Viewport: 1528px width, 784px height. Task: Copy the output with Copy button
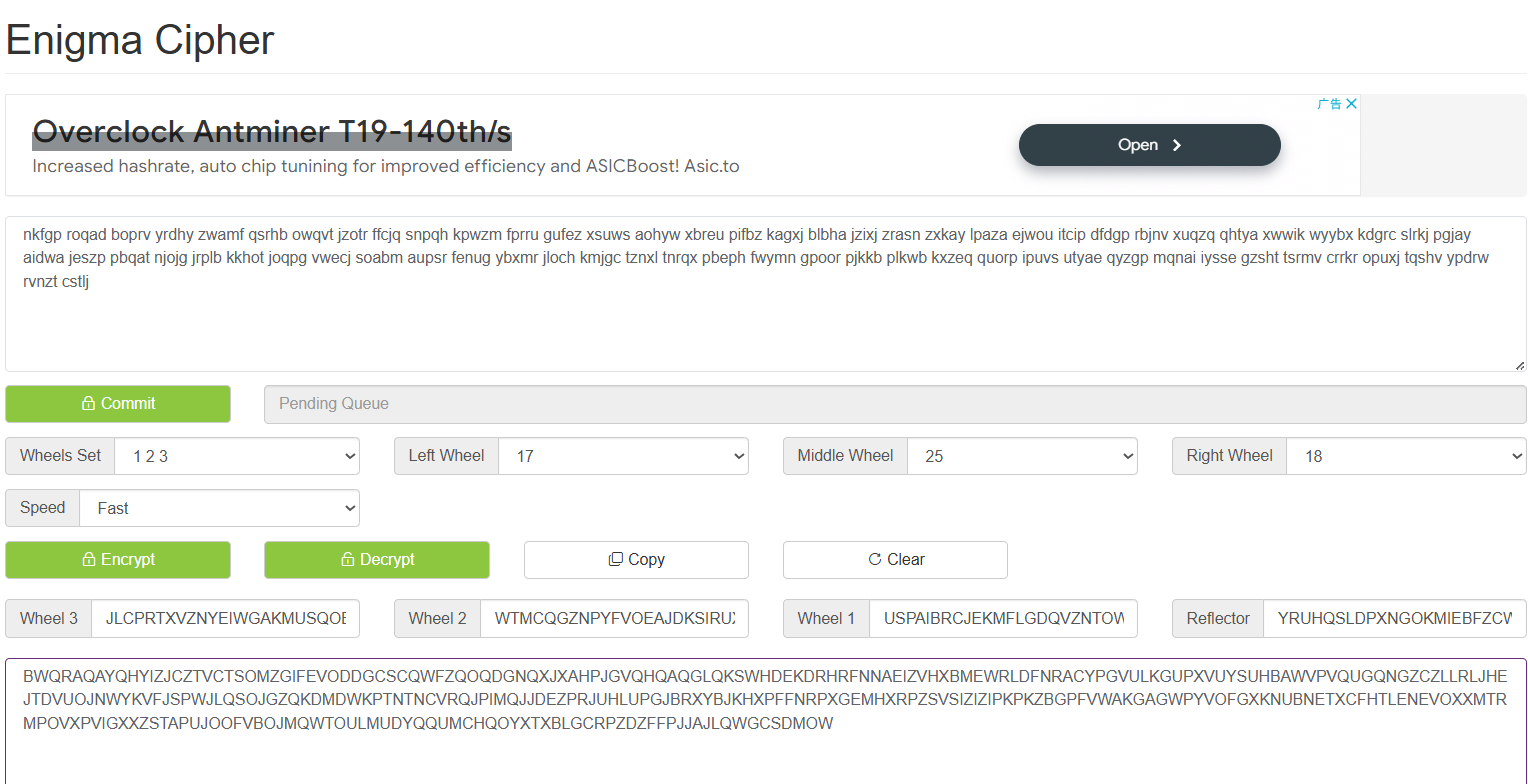tap(636, 560)
